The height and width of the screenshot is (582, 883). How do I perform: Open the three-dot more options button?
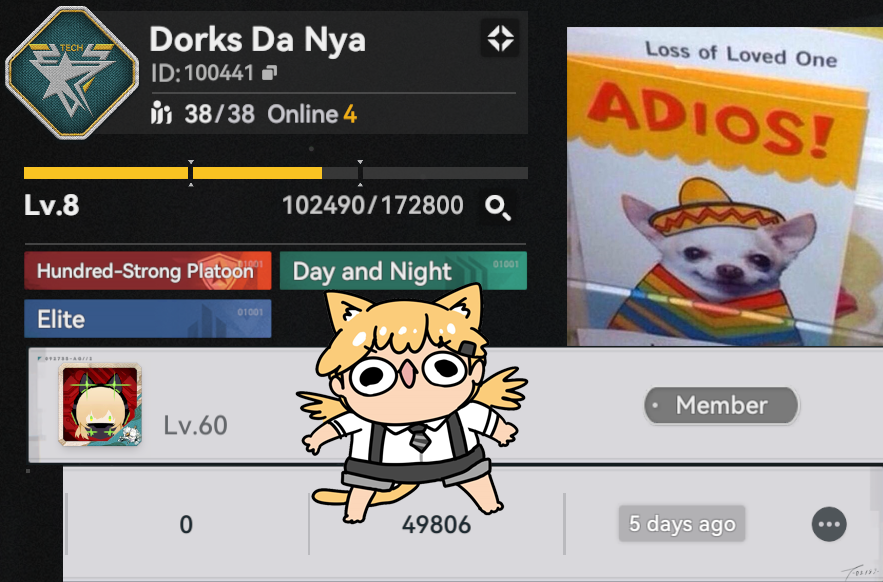829,524
